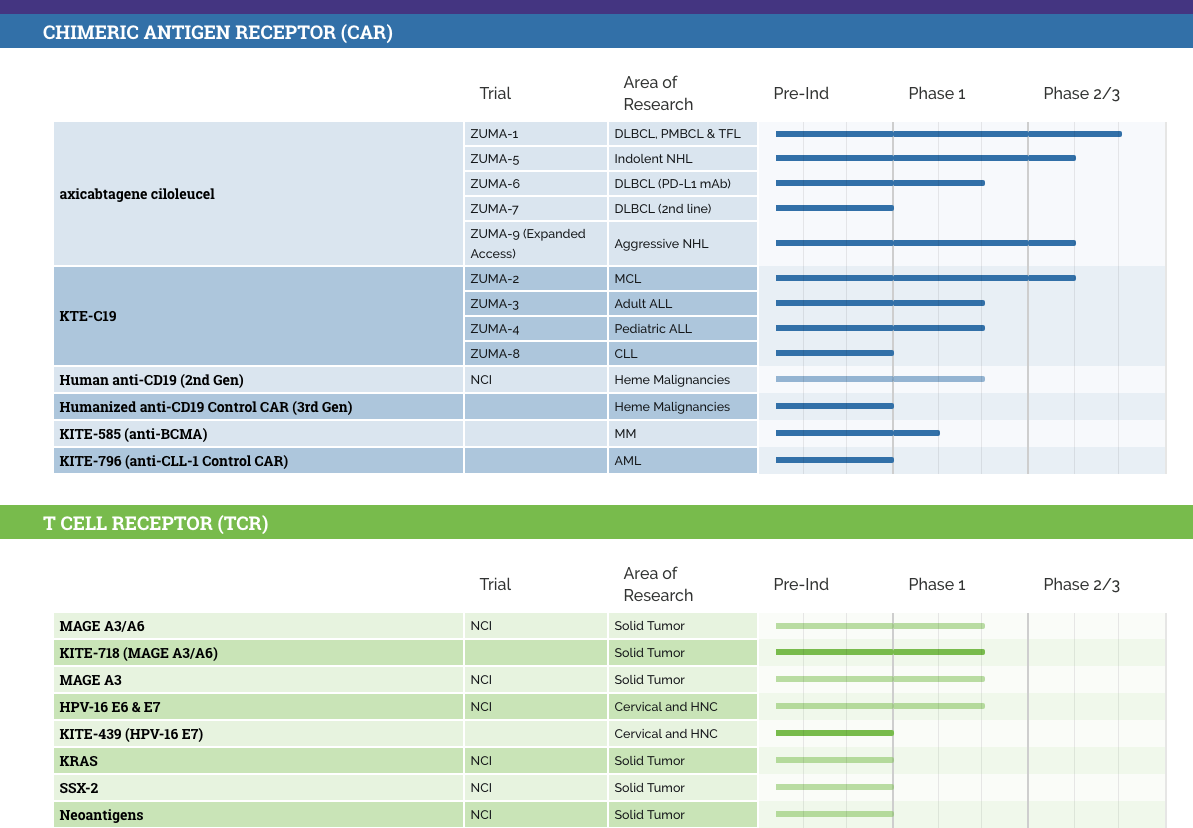Click the ZUMA-9 (Expanded Access) cell
This screenshot has height=828, width=1193.
pyautogui.click(x=536, y=244)
